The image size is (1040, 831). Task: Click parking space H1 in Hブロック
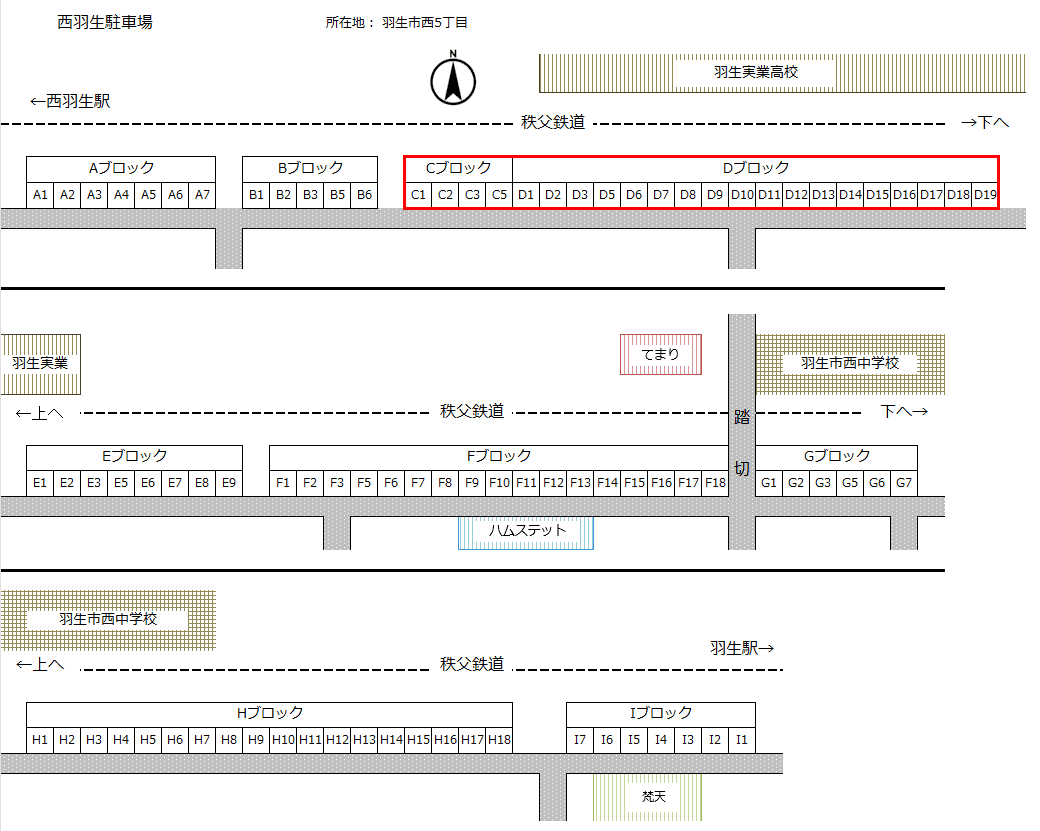40,740
